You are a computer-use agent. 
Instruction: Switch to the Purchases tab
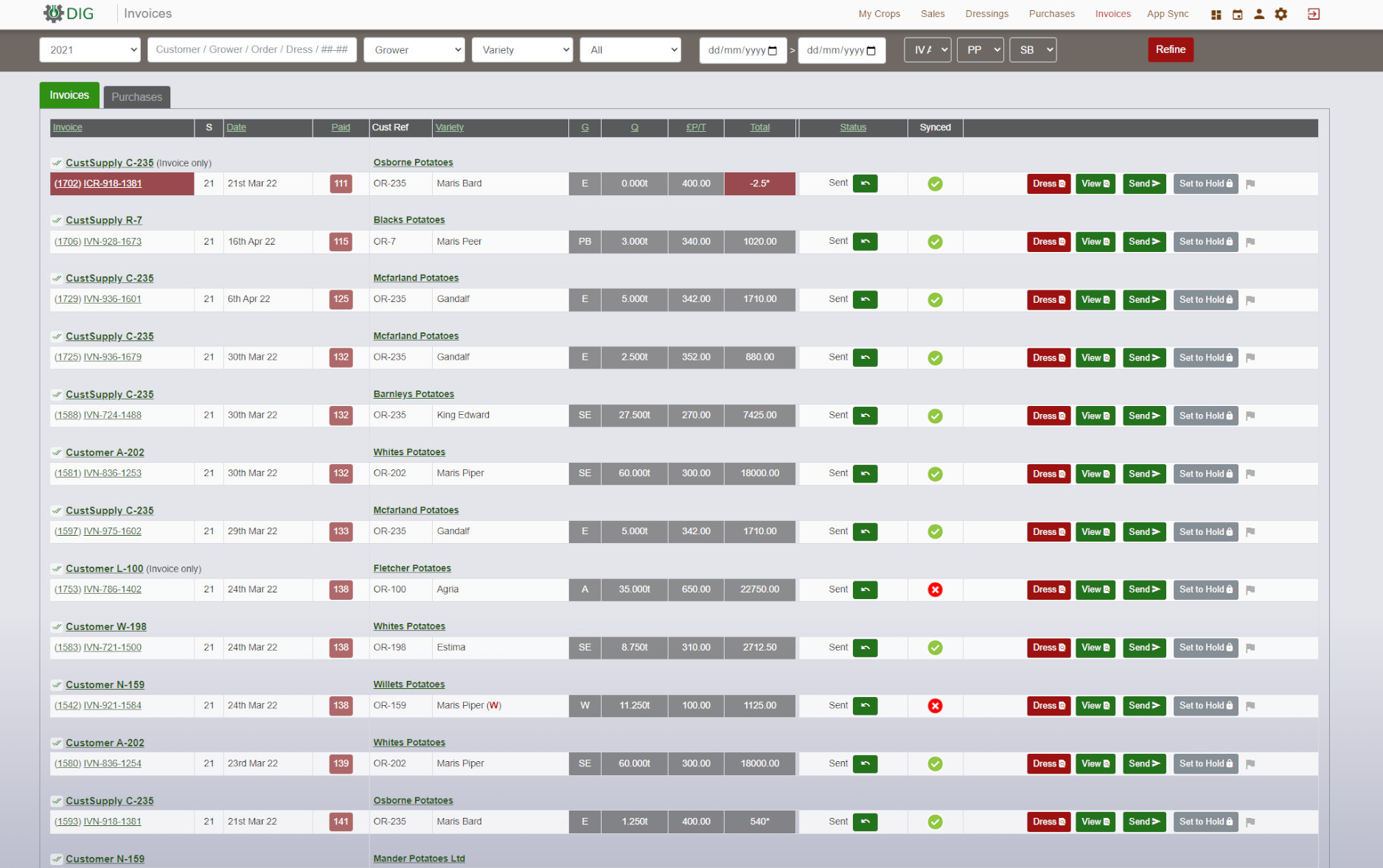tap(136, 97)
